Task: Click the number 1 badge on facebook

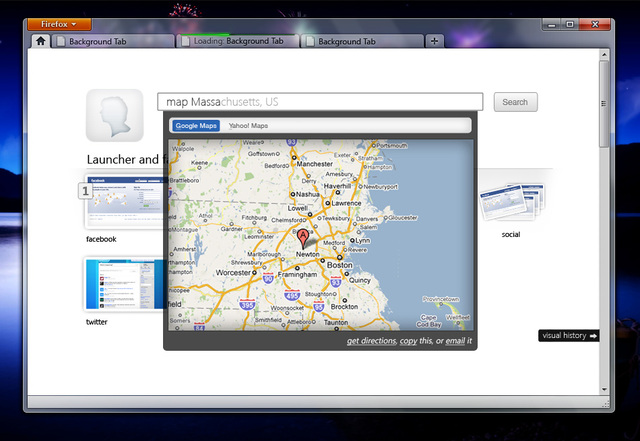Action: pos(85,191)
